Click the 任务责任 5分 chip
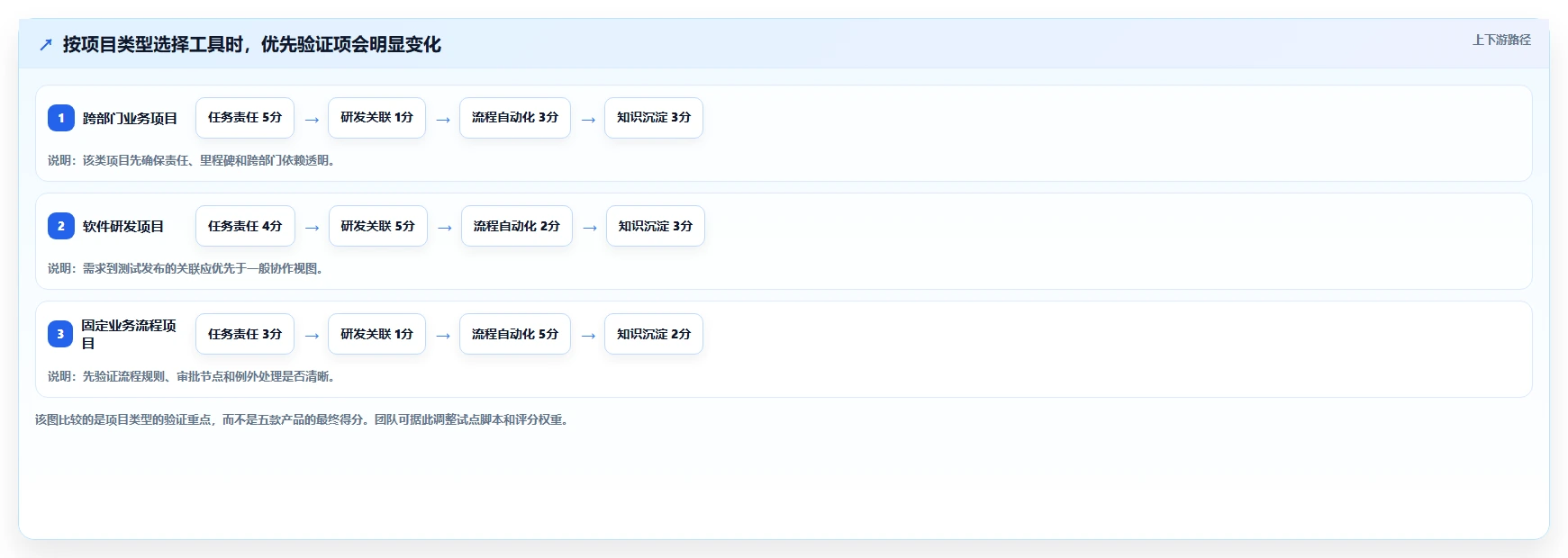The image size is (1568, 558). 245,118
